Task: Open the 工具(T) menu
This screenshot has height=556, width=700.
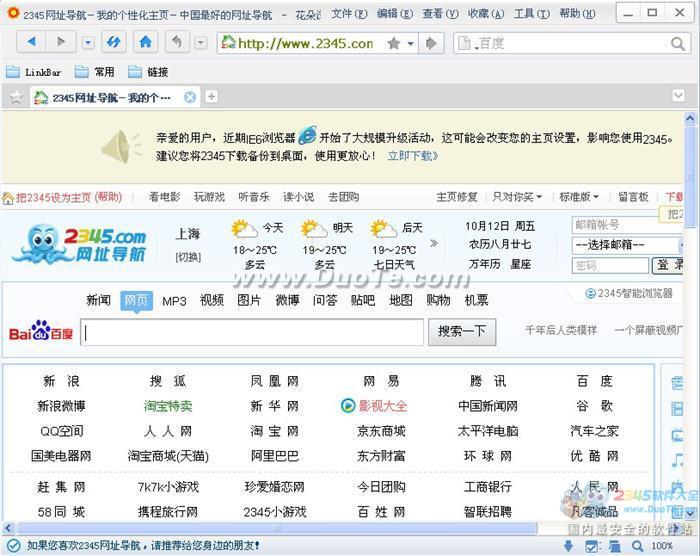Action: pos(531,14)
